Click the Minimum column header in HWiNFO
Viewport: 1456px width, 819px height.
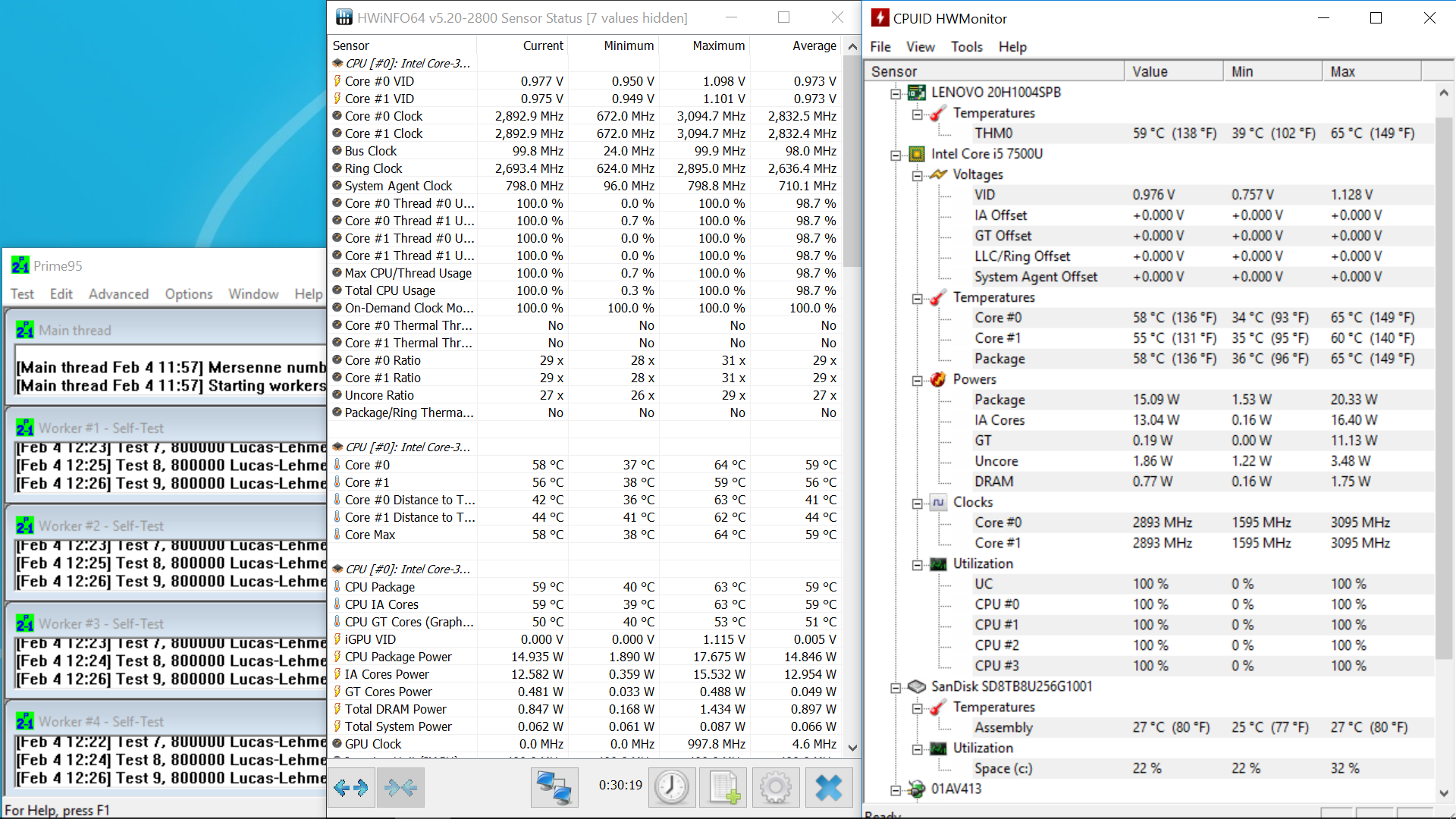point(613,45)
